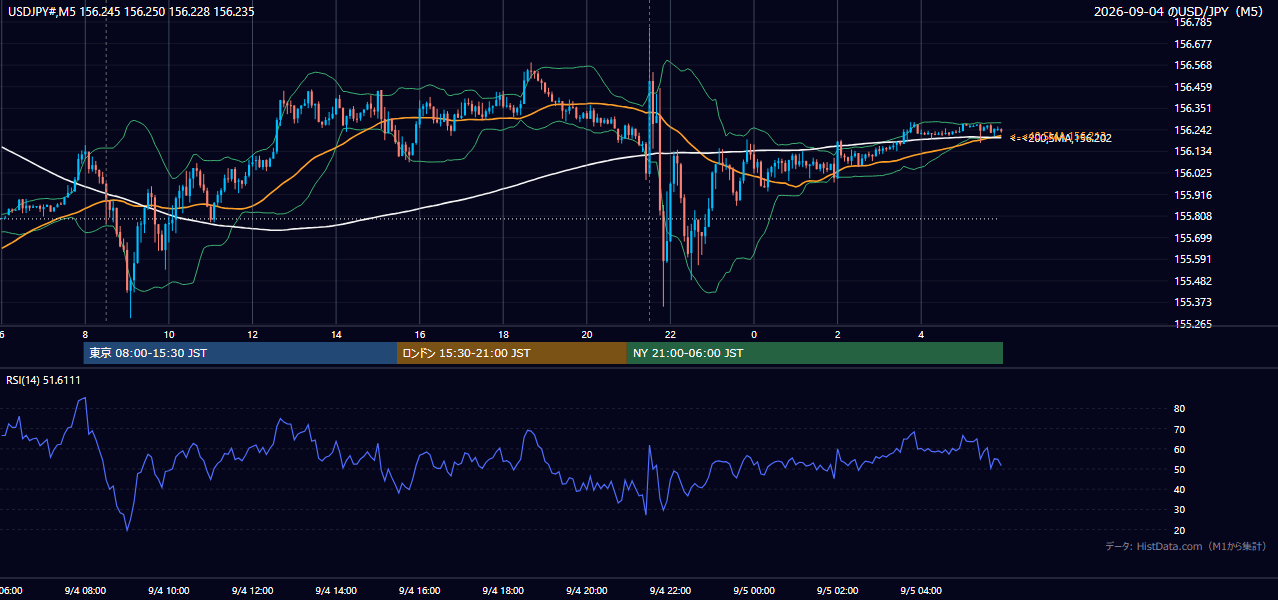The height and width of the screenshot is (600, 1278).
Task: Click hour marker 22 under the price chart
Action: [x=671, y=334]
